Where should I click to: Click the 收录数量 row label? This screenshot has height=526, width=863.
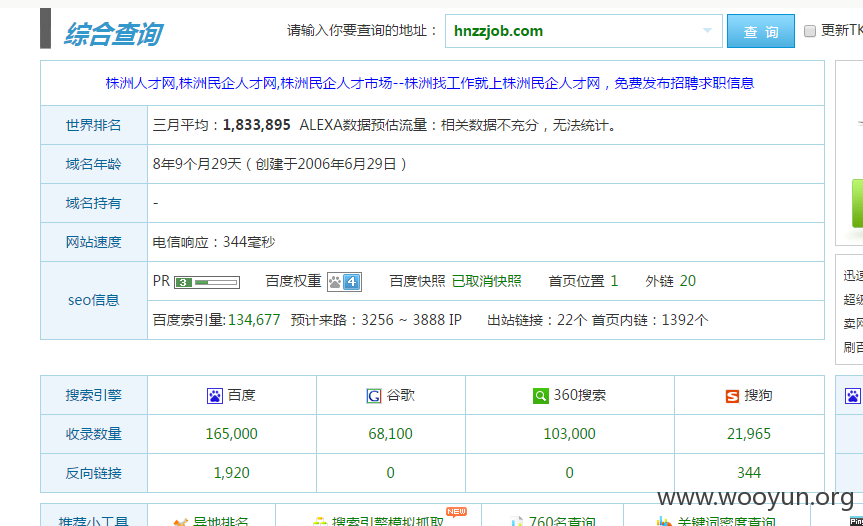94,434
